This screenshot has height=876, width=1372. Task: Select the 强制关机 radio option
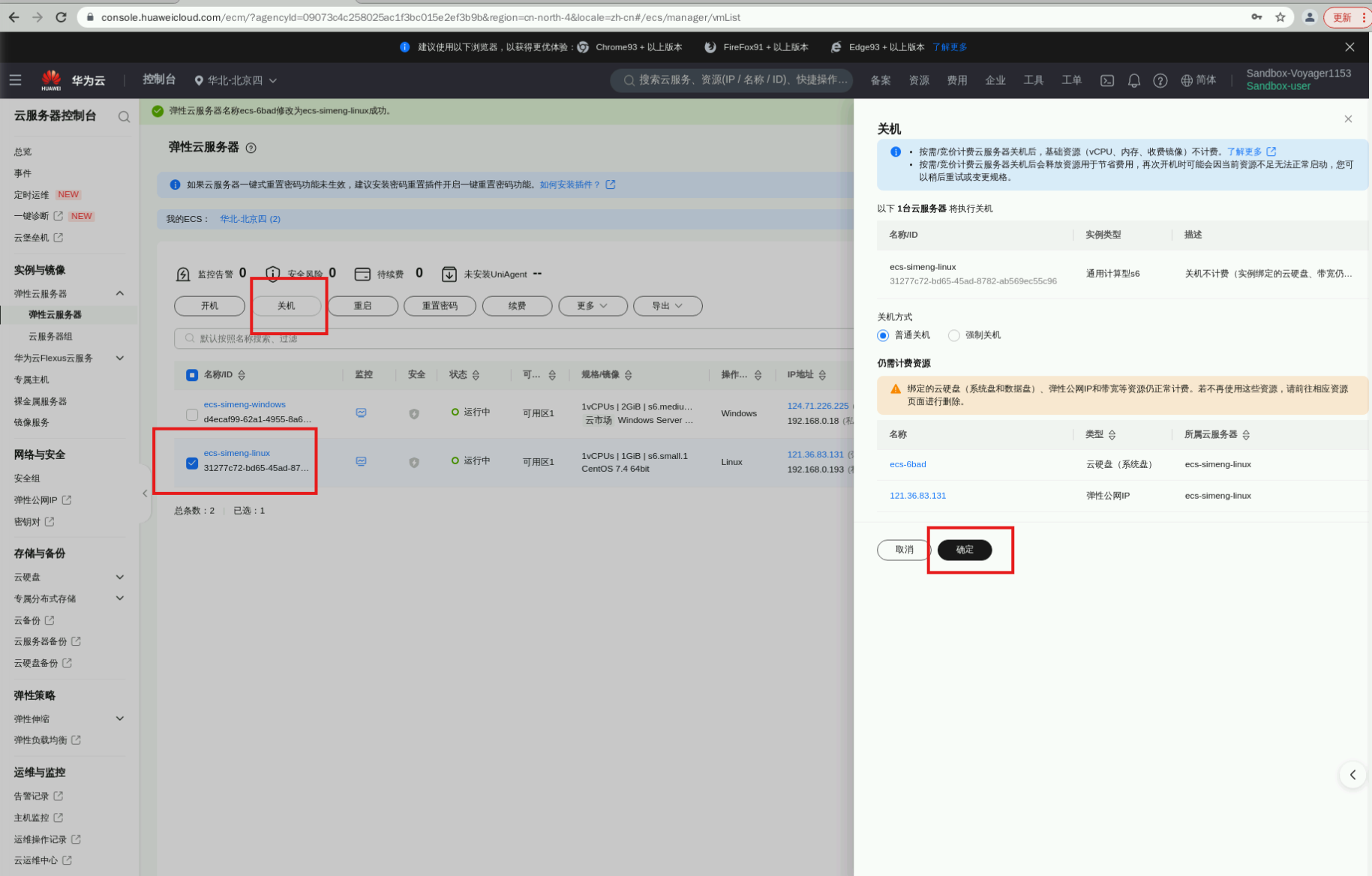pos(954,335)
